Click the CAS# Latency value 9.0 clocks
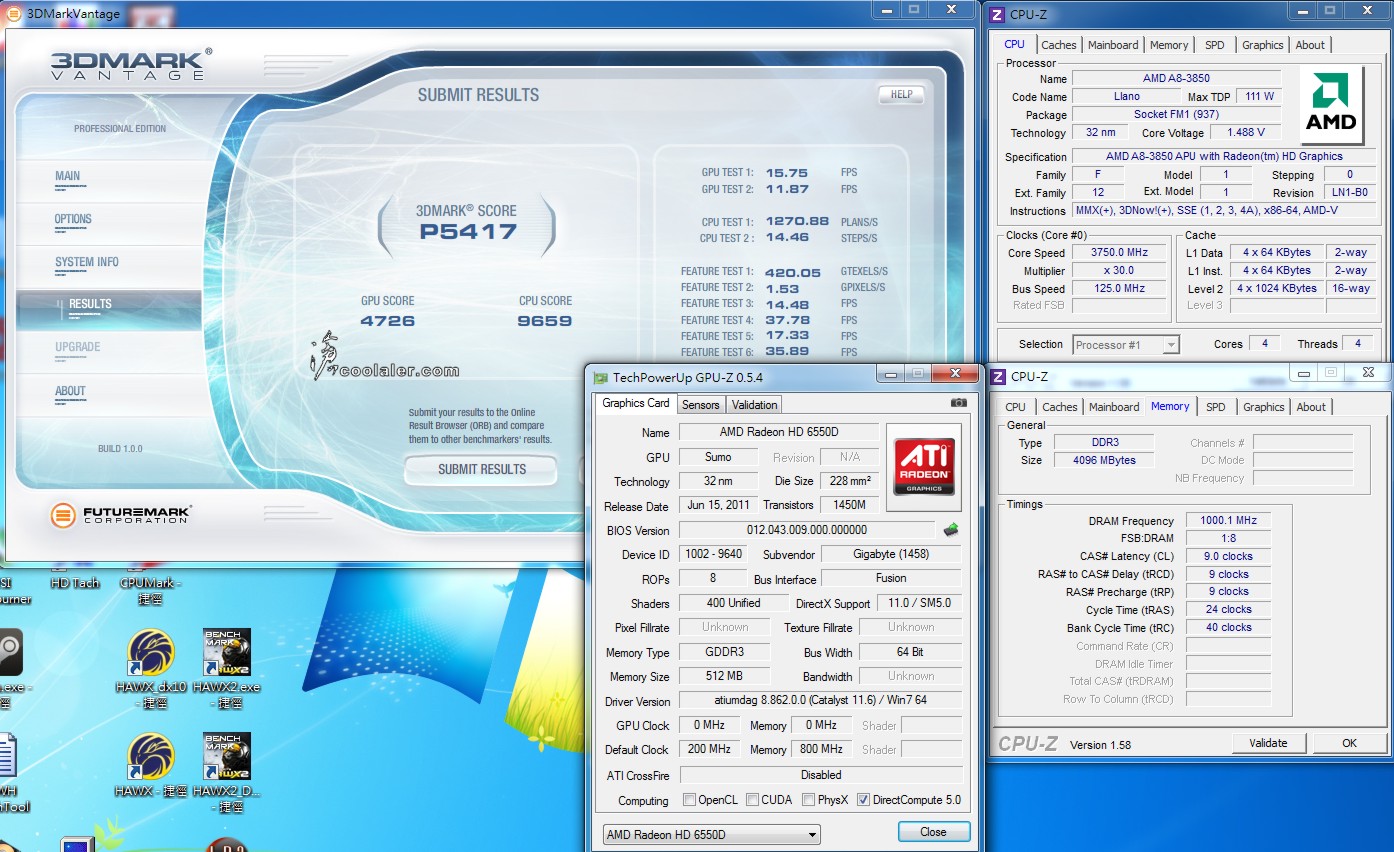The image size is (1394, 852). [x=1228, y=557]
